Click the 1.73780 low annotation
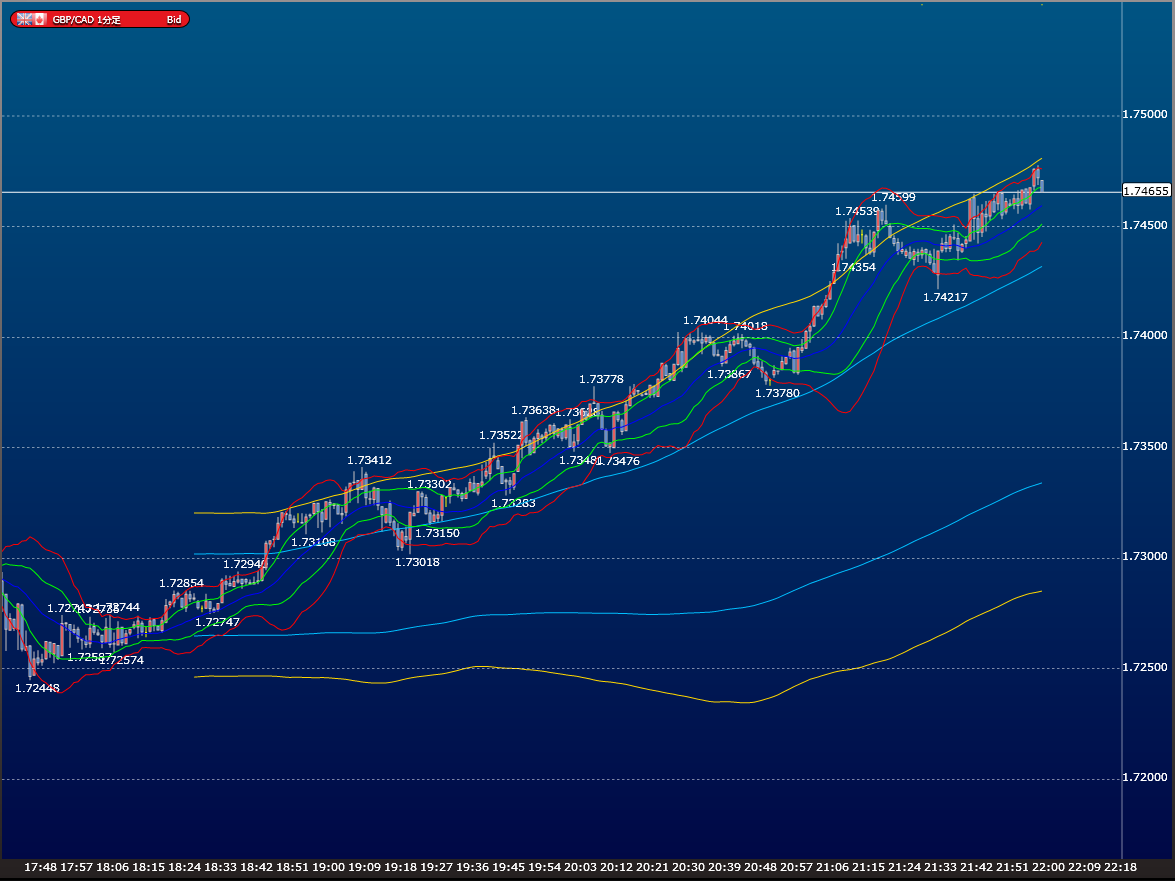The image size is (1175, 881). click(x=777, y=393)
